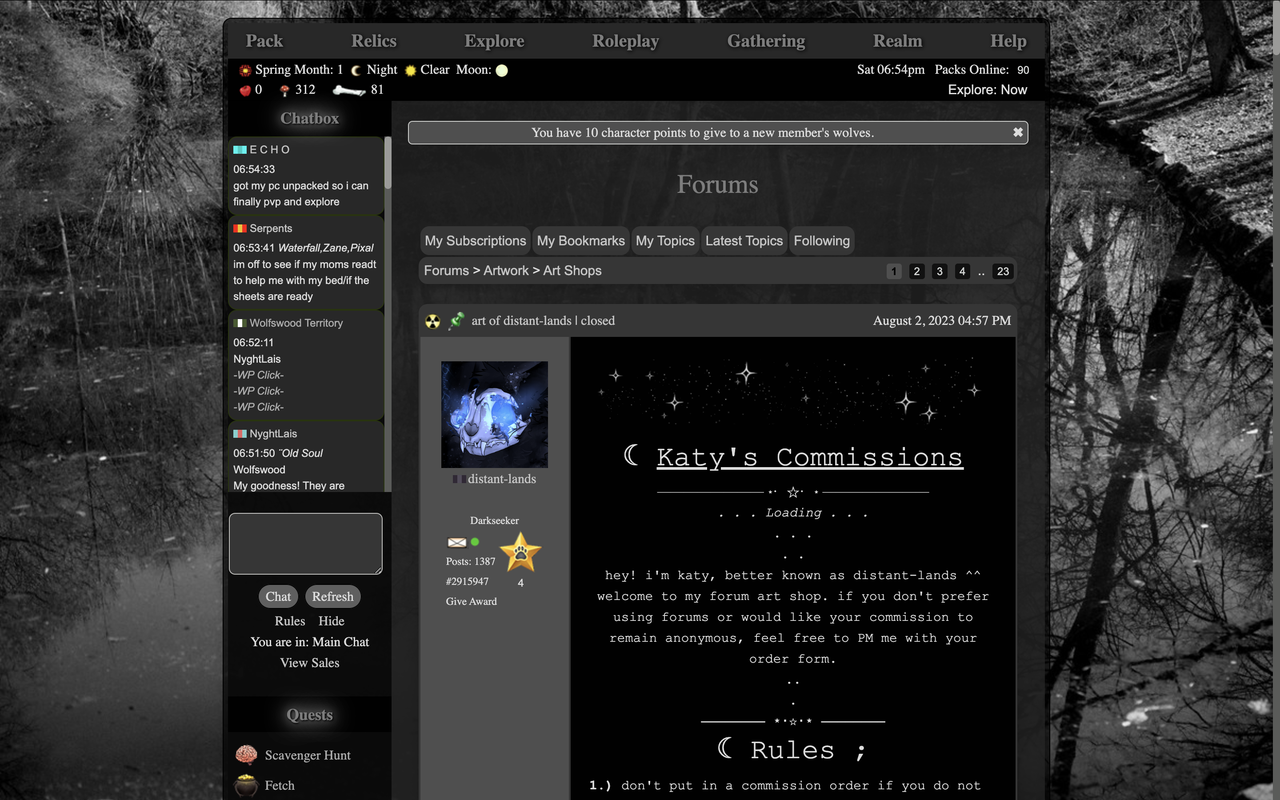
Task: Click the radioactive mature-content icon on the thread
Action: (434, 321)
